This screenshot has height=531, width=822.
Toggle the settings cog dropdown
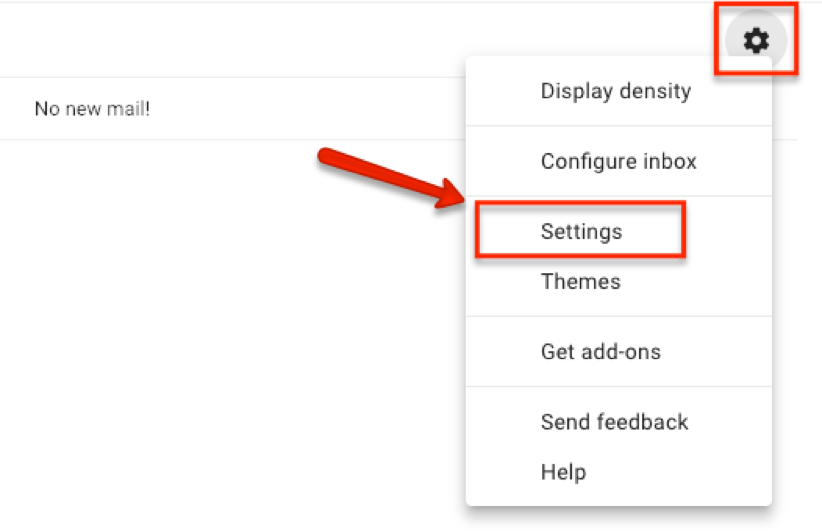pyautogui.click(x=756, y=41)
